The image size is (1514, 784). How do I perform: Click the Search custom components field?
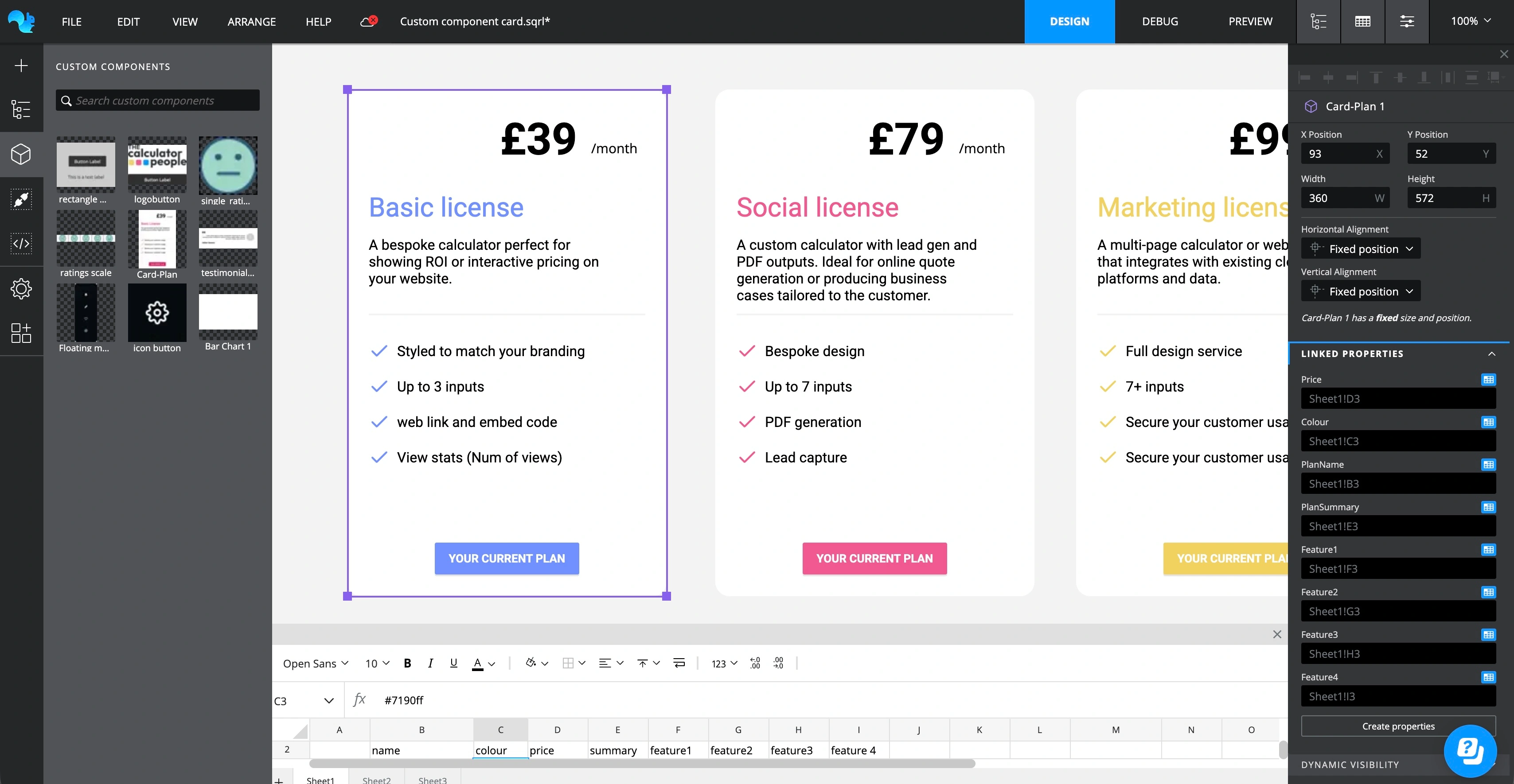(157, 101)
